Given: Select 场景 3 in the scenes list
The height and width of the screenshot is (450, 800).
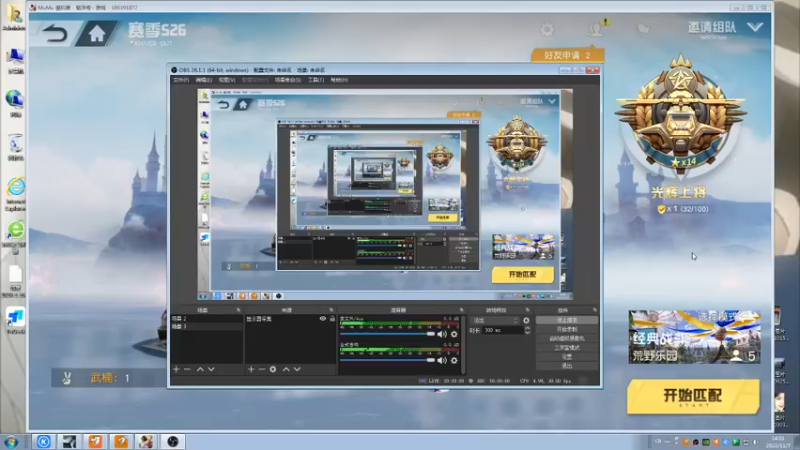Looking at the screenshot, I should click(x=207, y=326).
